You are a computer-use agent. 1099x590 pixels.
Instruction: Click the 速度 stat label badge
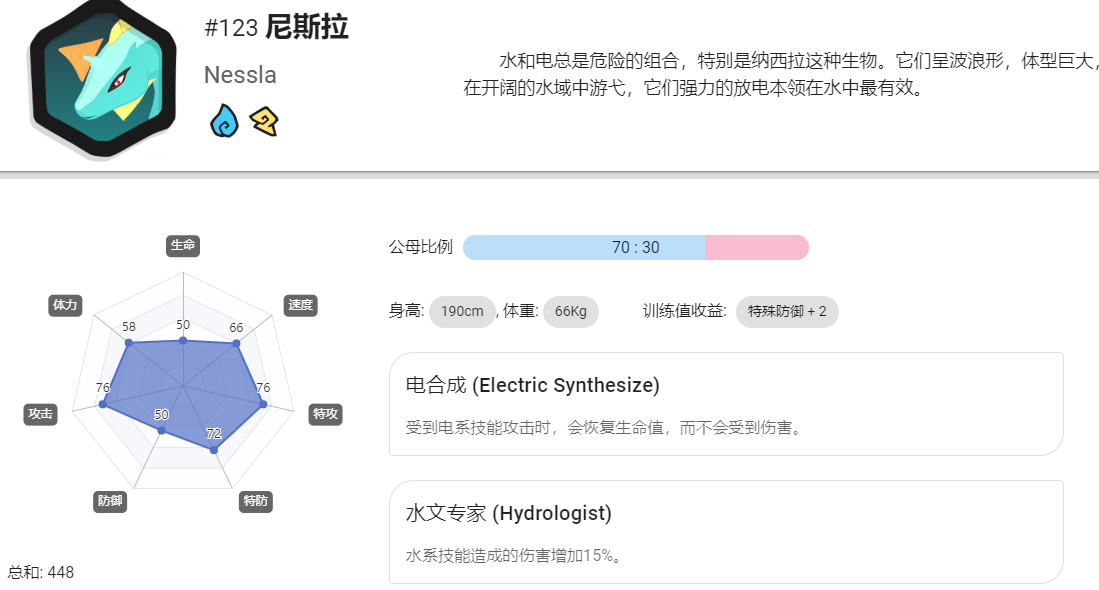tap(301, 305)
